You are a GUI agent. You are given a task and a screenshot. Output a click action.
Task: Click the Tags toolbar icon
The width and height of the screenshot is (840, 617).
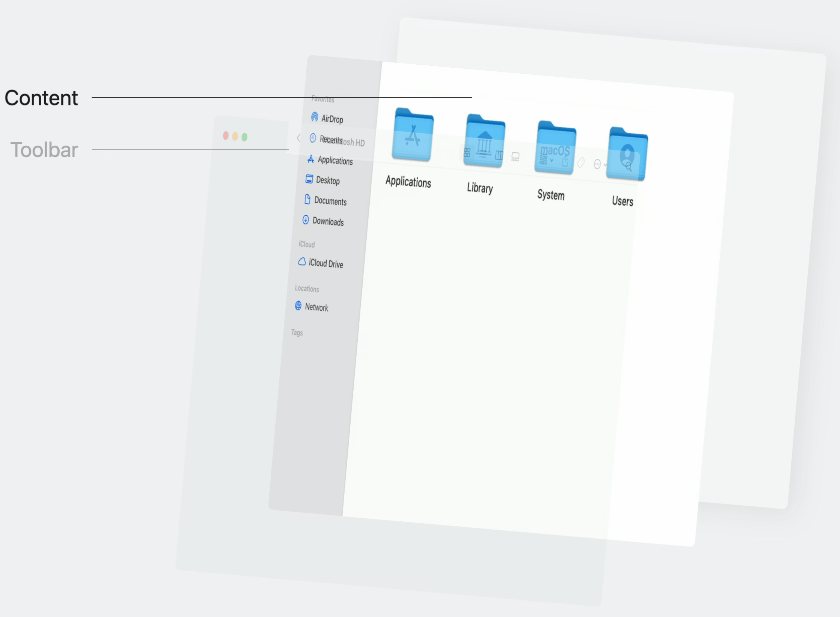(x=581, y=163)
